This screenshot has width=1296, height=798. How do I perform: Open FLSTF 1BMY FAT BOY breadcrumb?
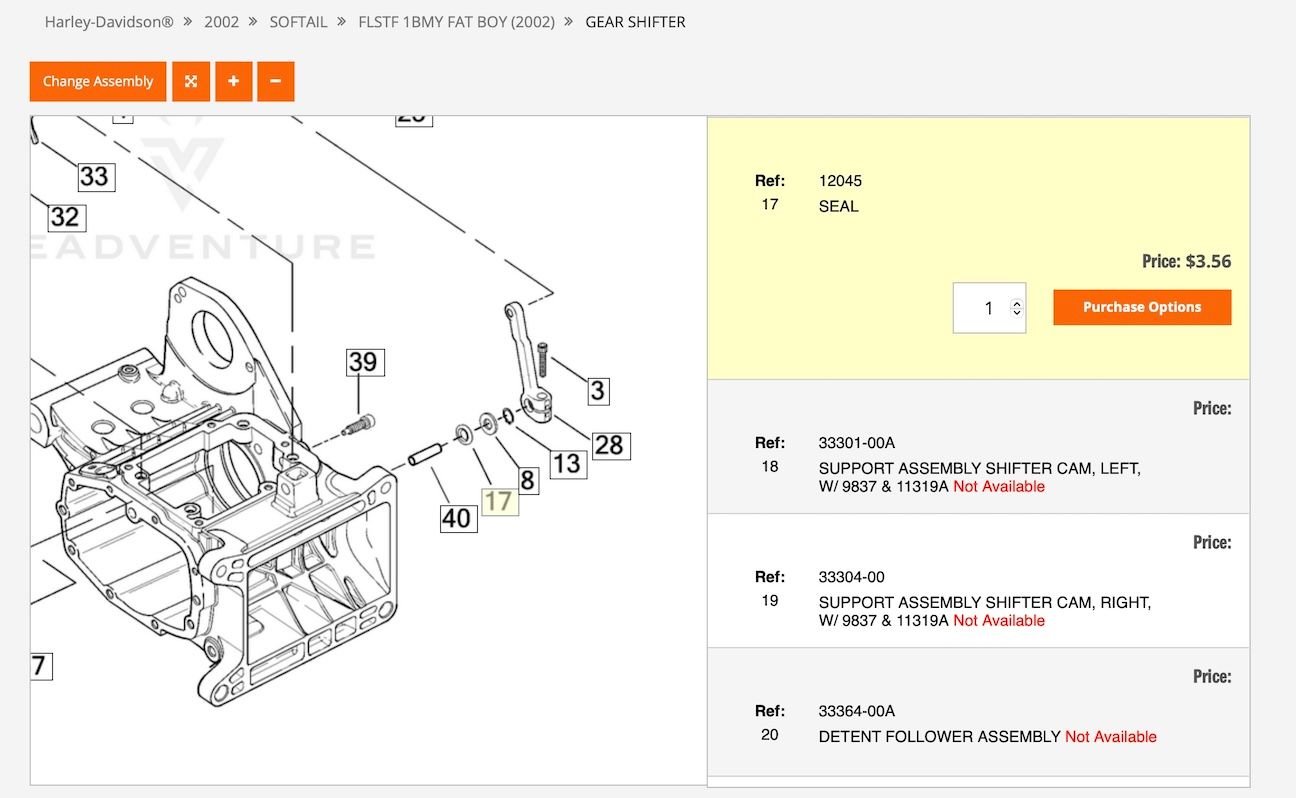(x=456, y=21)
